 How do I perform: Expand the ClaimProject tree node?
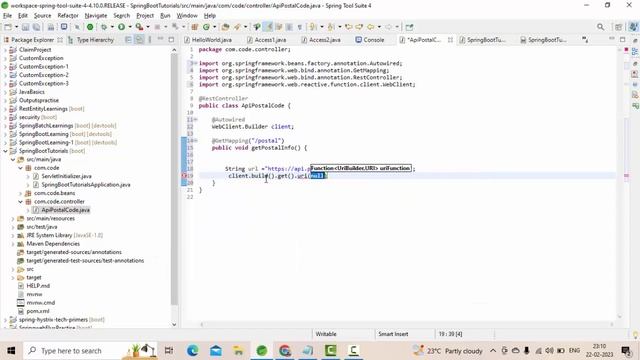pyautogui.click(x=5, y=50)
